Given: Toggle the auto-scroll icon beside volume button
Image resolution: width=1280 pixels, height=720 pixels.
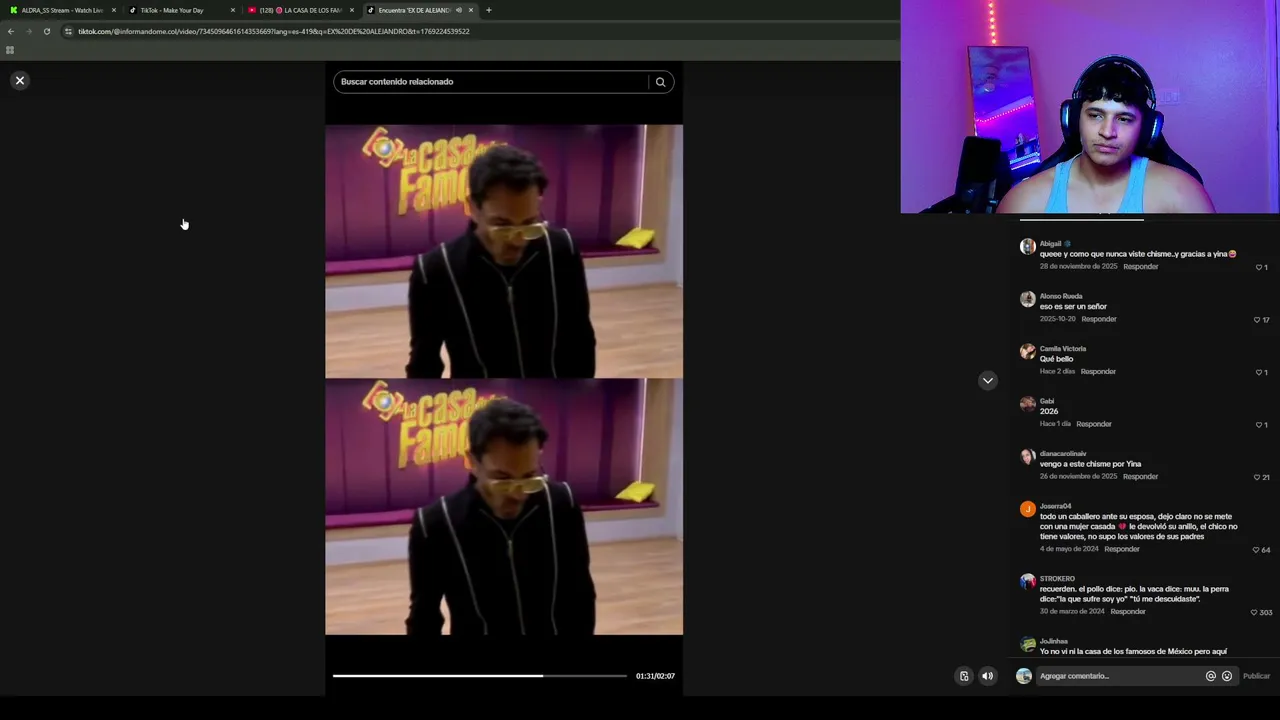Looking at the screenshot, I should 964,676.
